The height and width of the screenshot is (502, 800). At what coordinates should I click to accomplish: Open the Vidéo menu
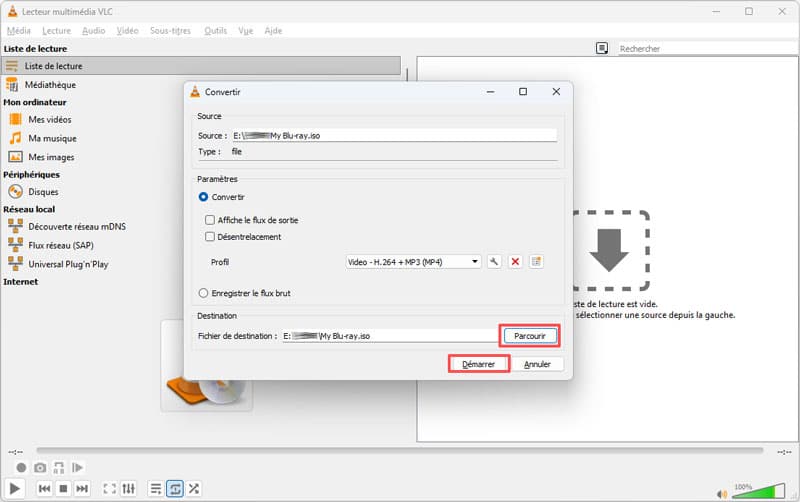(x=128, y=31)
